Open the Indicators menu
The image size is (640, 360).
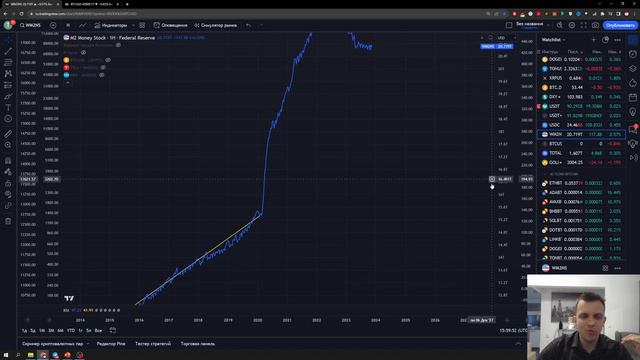point(111,25)
